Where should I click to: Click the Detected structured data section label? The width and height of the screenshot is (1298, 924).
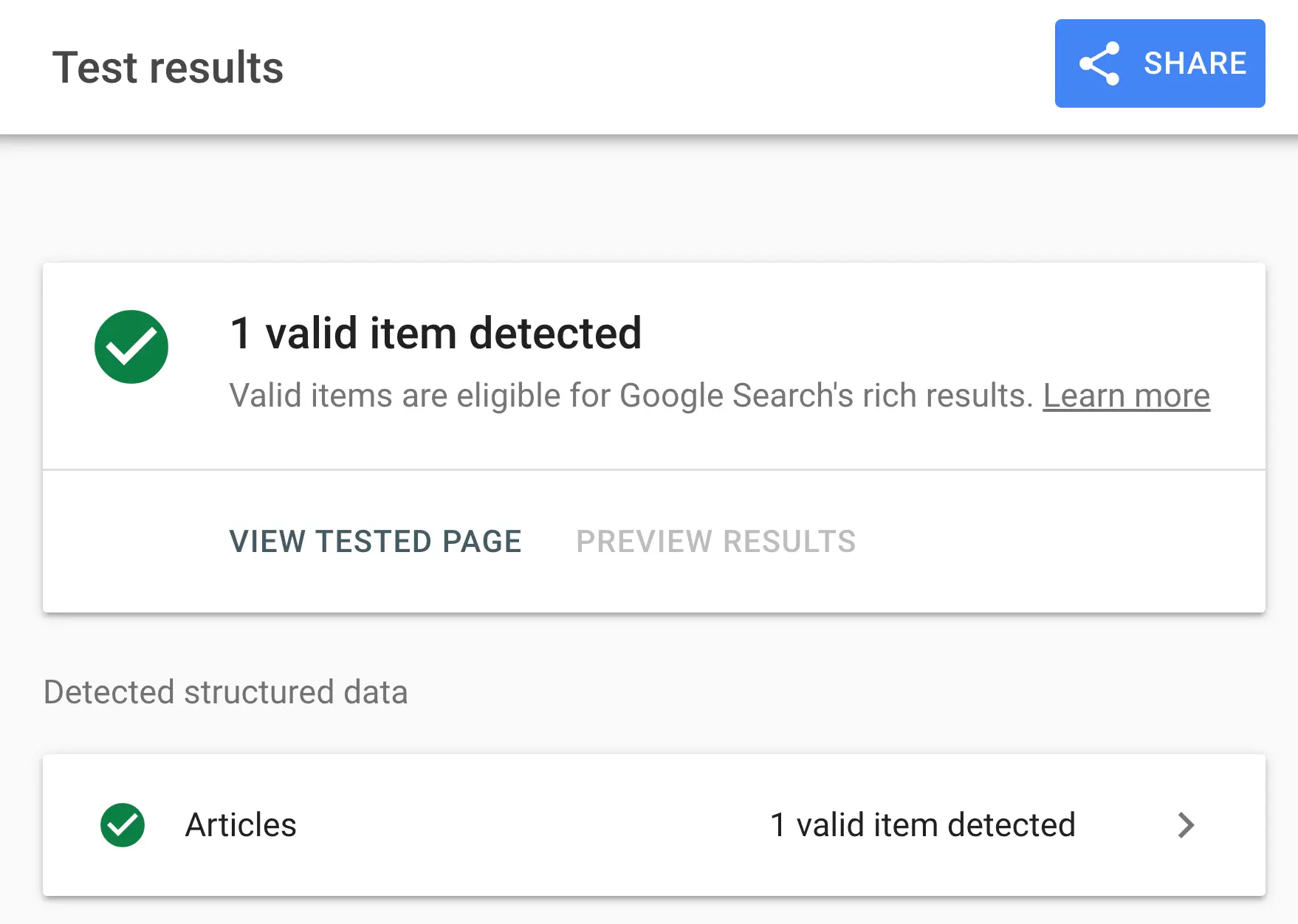click(225, 692)
